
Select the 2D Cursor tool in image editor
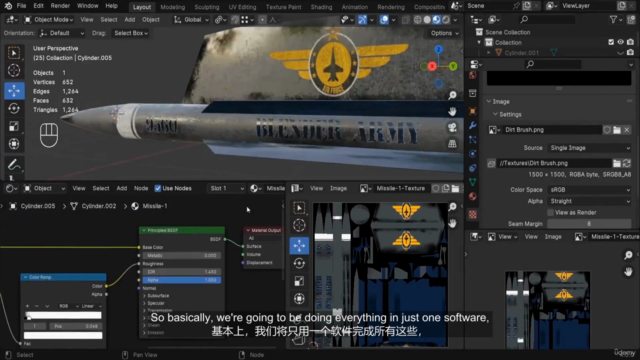pyautogui.click(x=299, y=225)
